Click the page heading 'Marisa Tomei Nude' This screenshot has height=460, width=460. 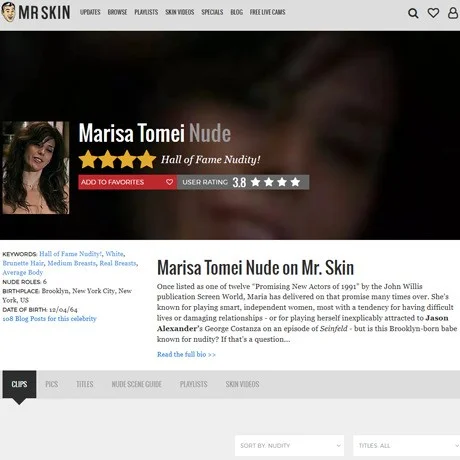(x=155, y=133)
